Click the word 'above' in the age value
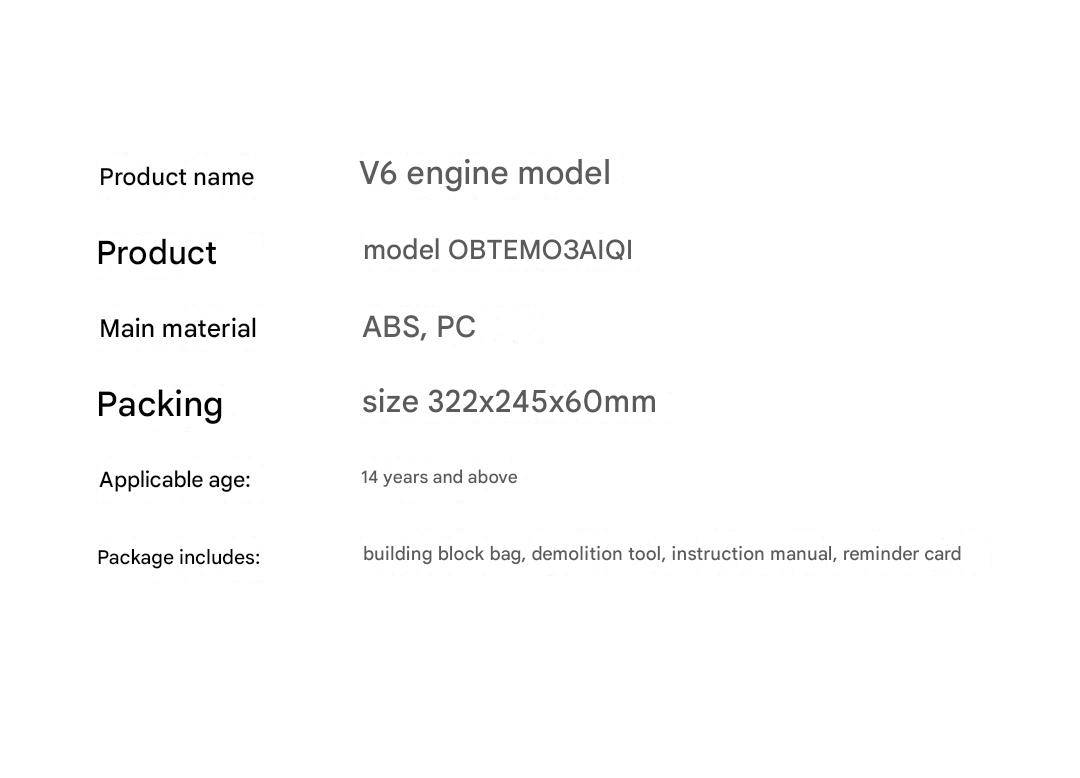Image resolution: width=1080 pixels, height=778 pixels. 492,477
